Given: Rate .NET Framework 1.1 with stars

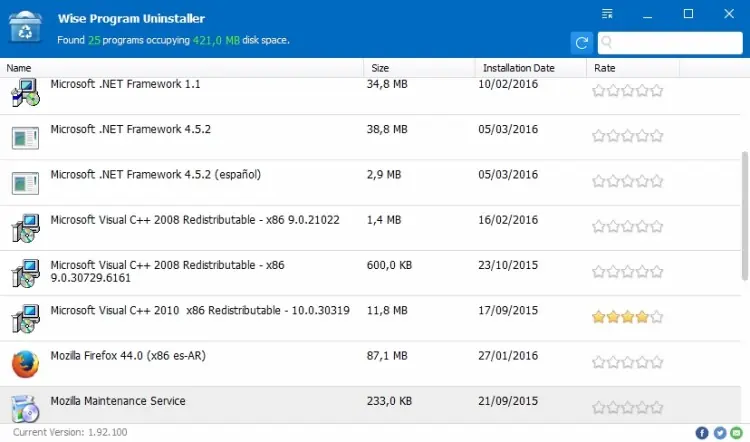Looking at the screenshot, I should pos(628,90).
